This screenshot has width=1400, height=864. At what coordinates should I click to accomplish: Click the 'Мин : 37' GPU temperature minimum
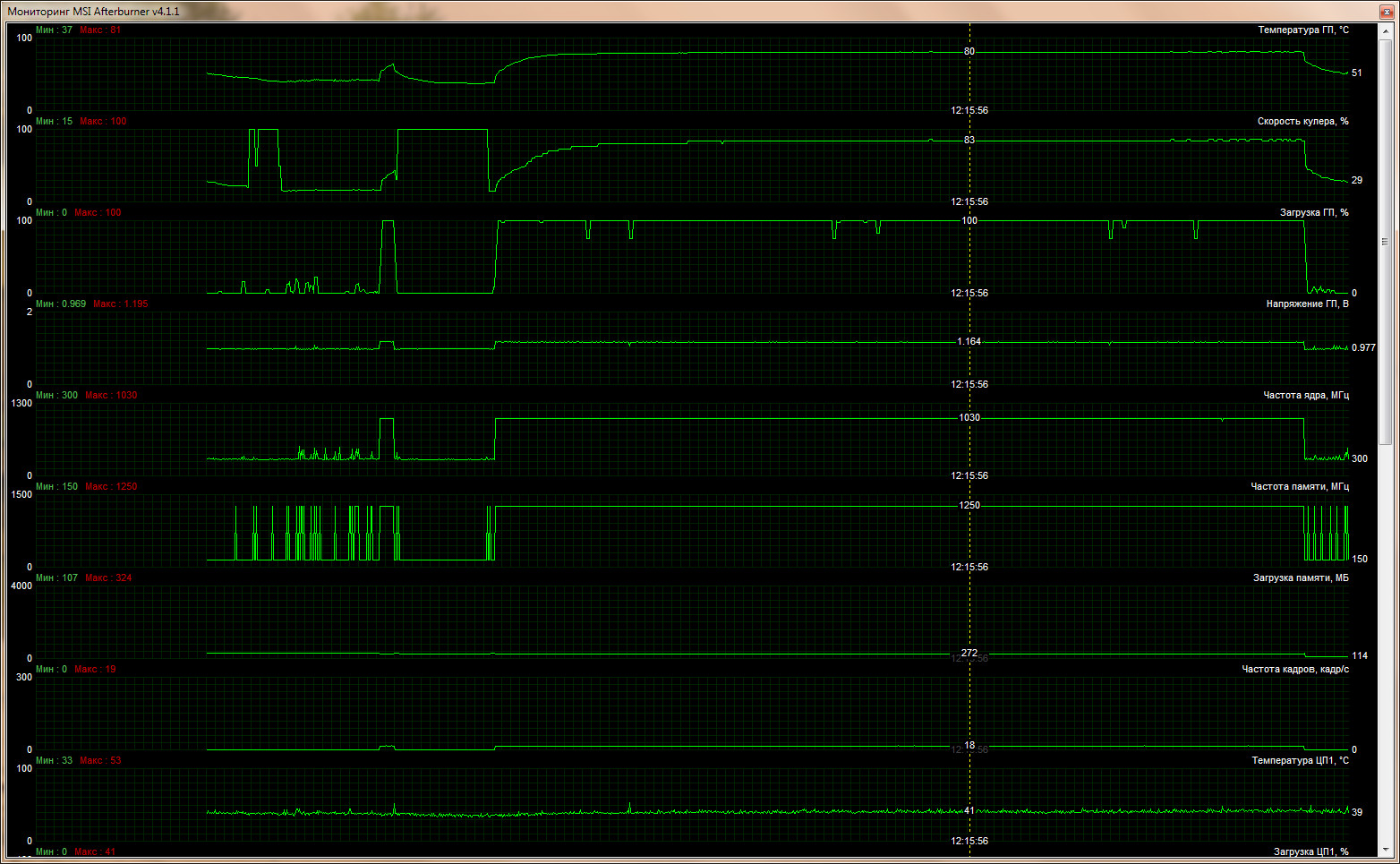coord(54,30)
